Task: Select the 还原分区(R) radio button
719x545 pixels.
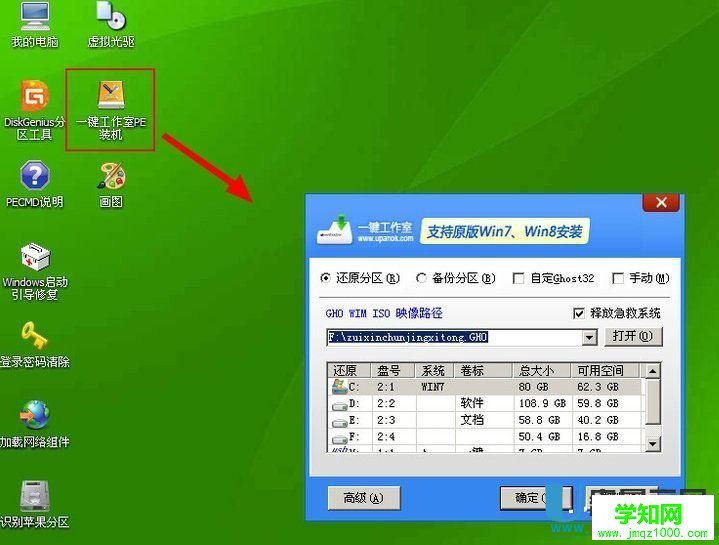Action: click(326, 278)
